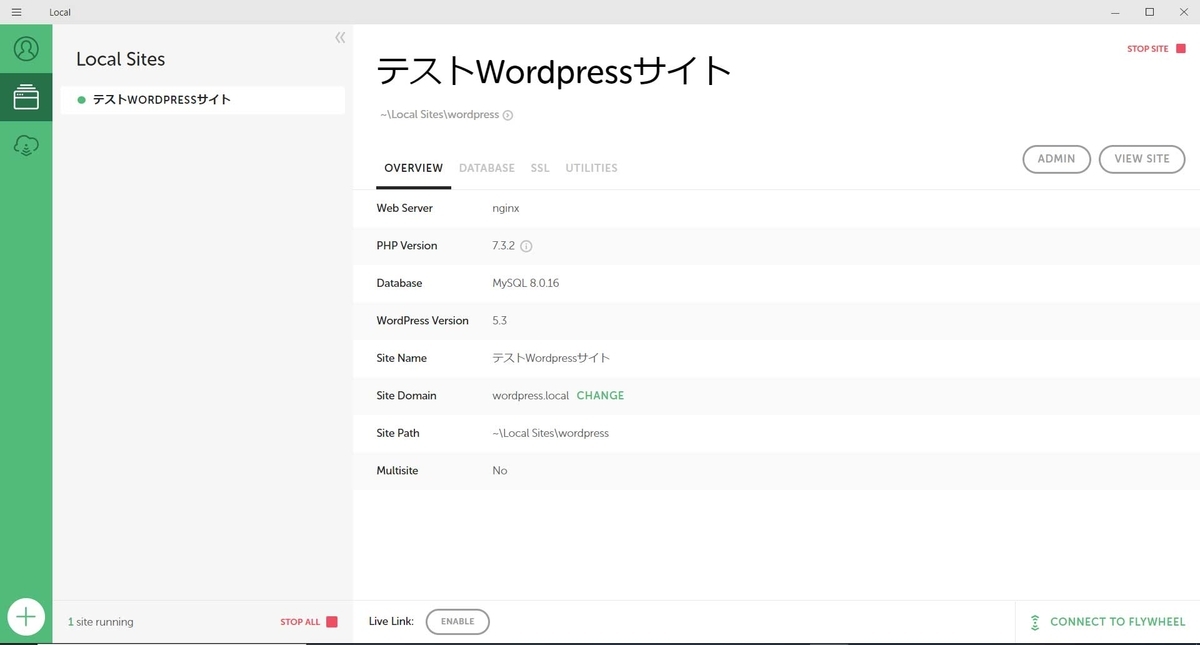Collapse the Local Sites sidebar panel

pyautogui.click(x=340, y=37)
